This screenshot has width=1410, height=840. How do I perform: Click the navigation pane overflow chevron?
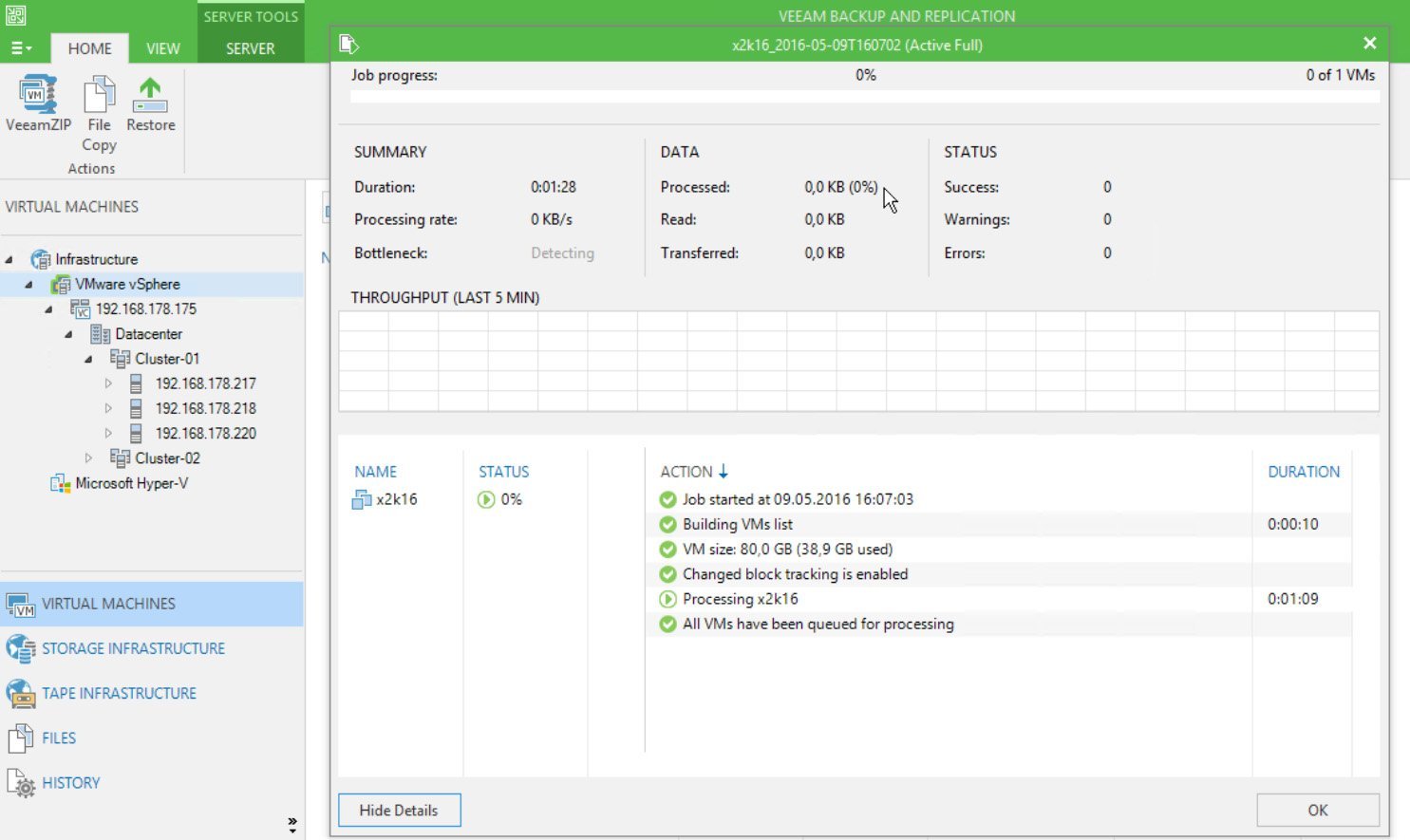(291, 825)
